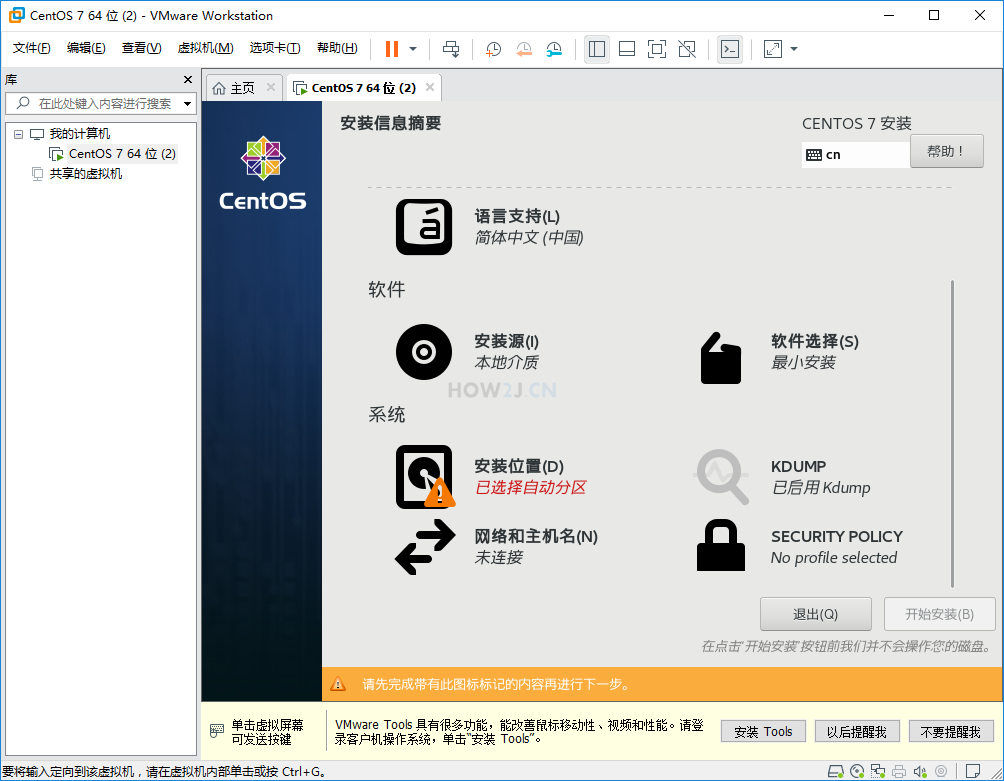Open 软件选择(S) package icon
1004x781 pixels.
[721, 358]
